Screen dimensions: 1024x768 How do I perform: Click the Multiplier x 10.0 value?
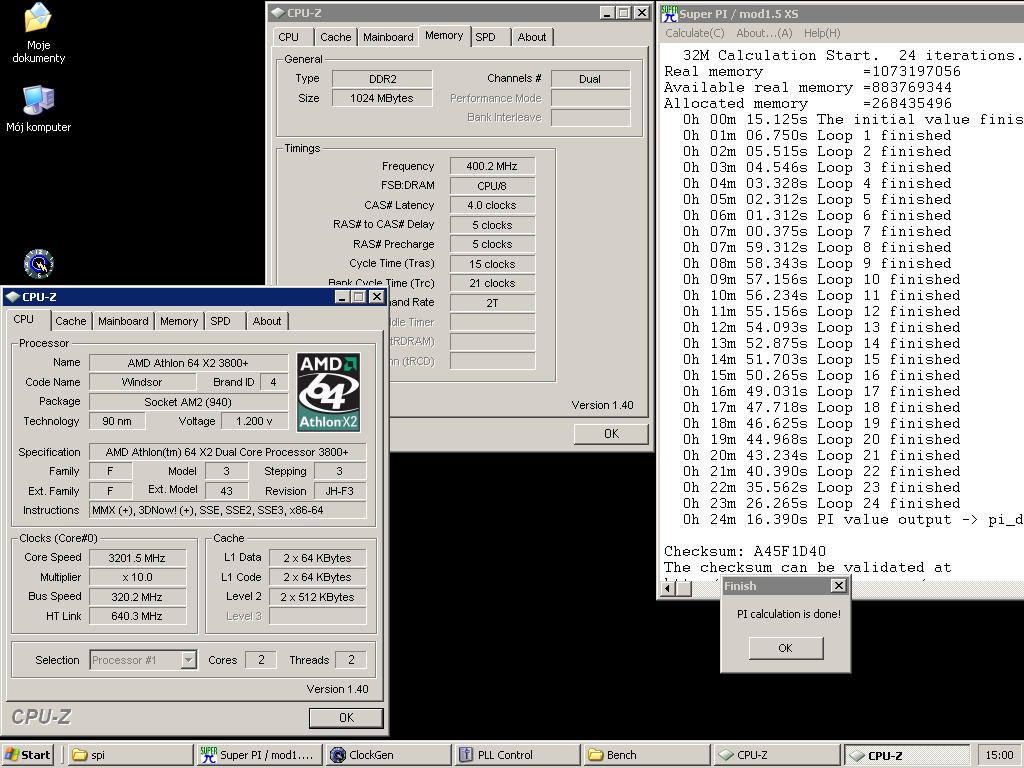pyautogui.click(x=137, y=577)
